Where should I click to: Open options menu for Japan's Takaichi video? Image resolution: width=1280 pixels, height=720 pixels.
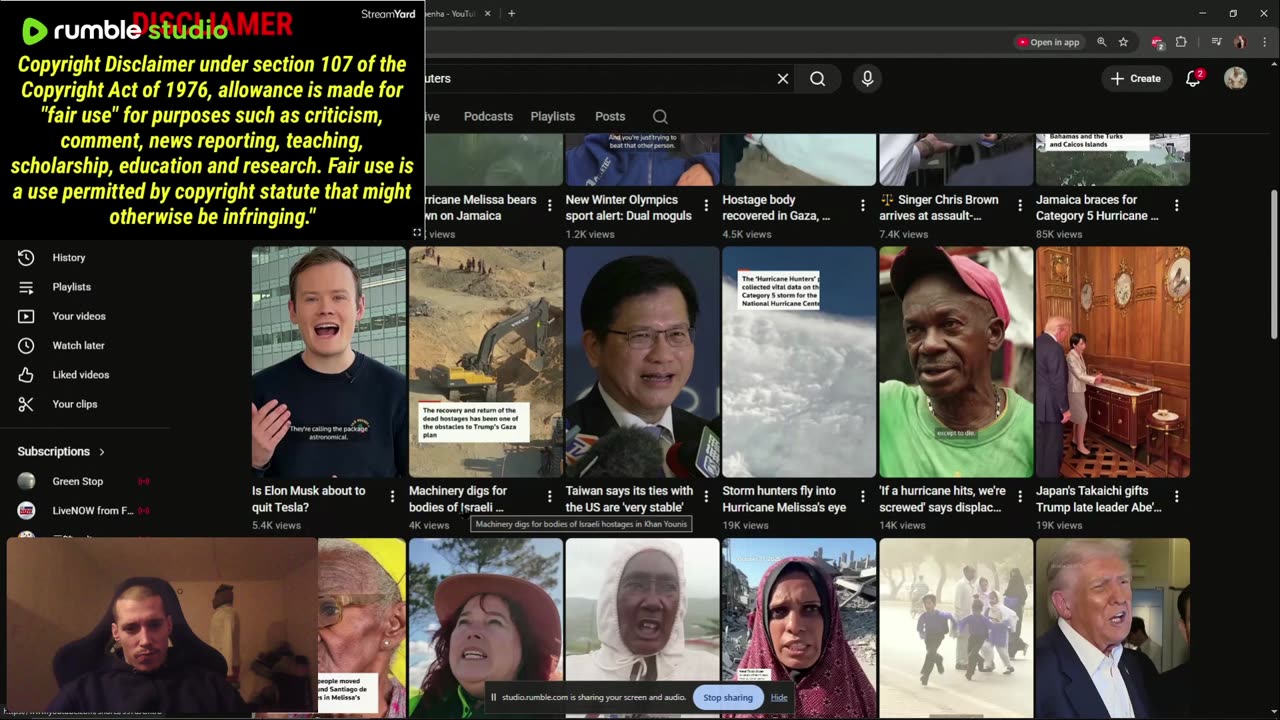pos(1176,496)
